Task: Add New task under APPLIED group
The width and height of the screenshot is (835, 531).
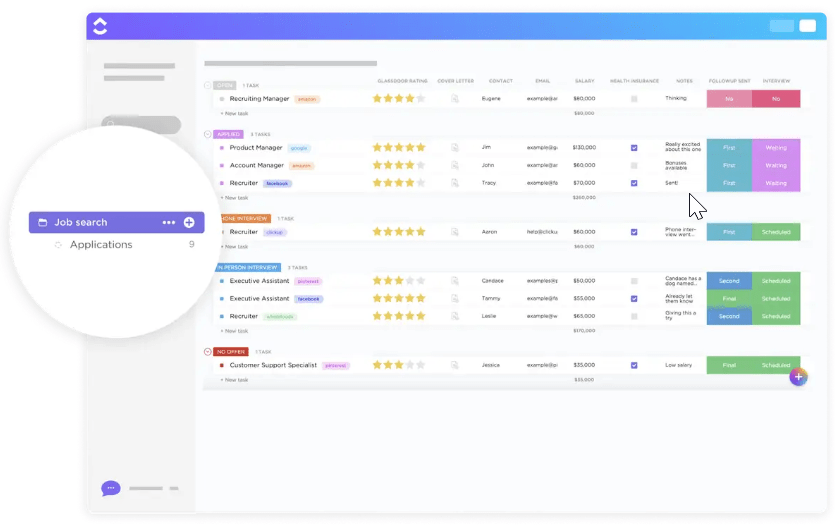Action: (235, 198)
